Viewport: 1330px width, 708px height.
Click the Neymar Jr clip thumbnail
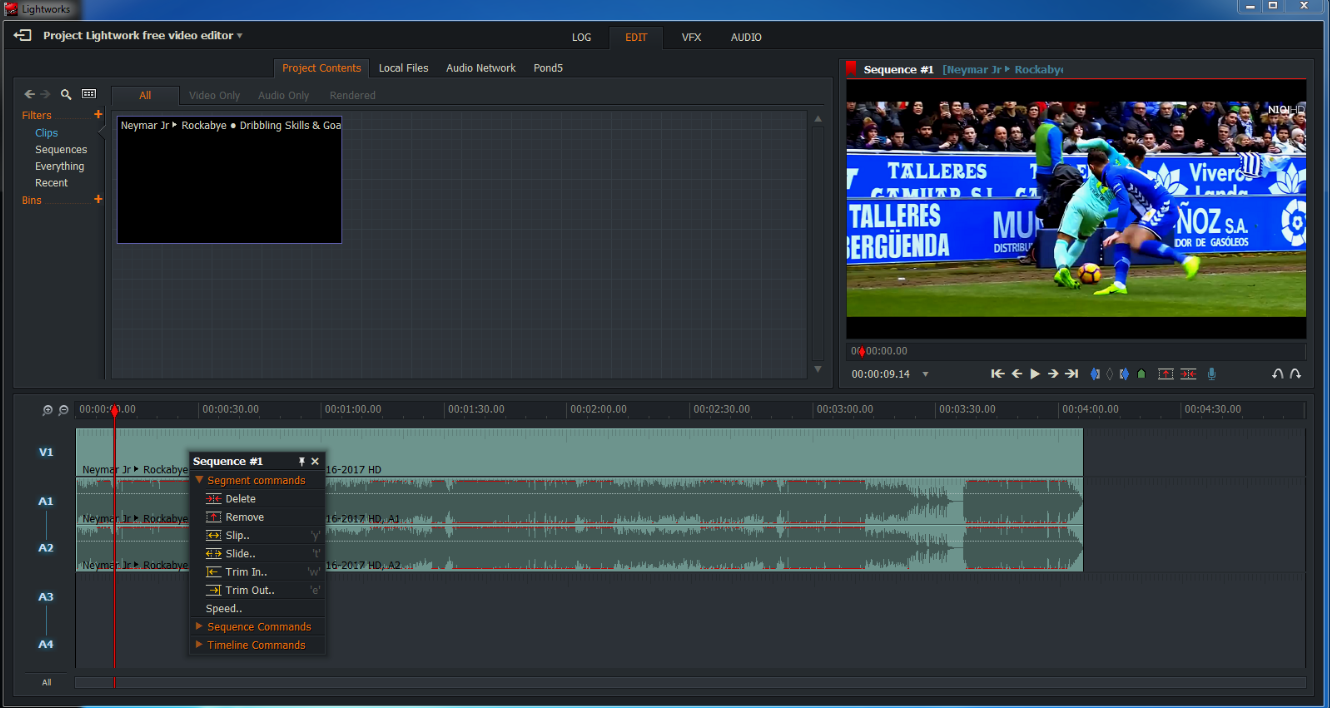point(229,180)
